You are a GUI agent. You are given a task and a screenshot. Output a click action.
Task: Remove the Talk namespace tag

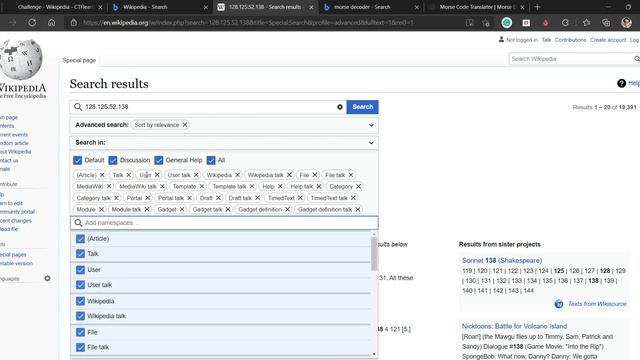(x=129, y=175)
